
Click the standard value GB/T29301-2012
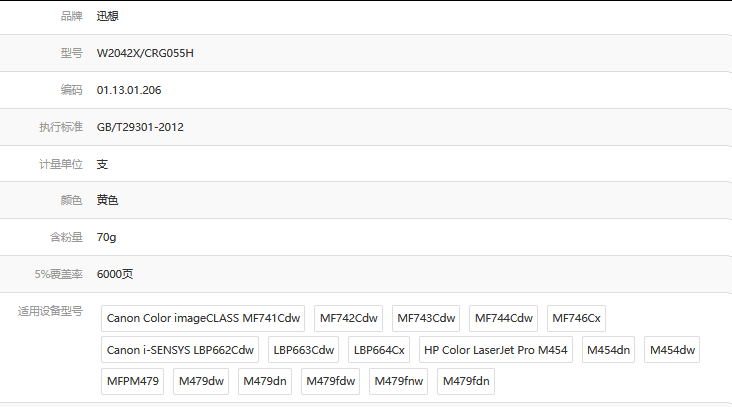click(140, 127)
